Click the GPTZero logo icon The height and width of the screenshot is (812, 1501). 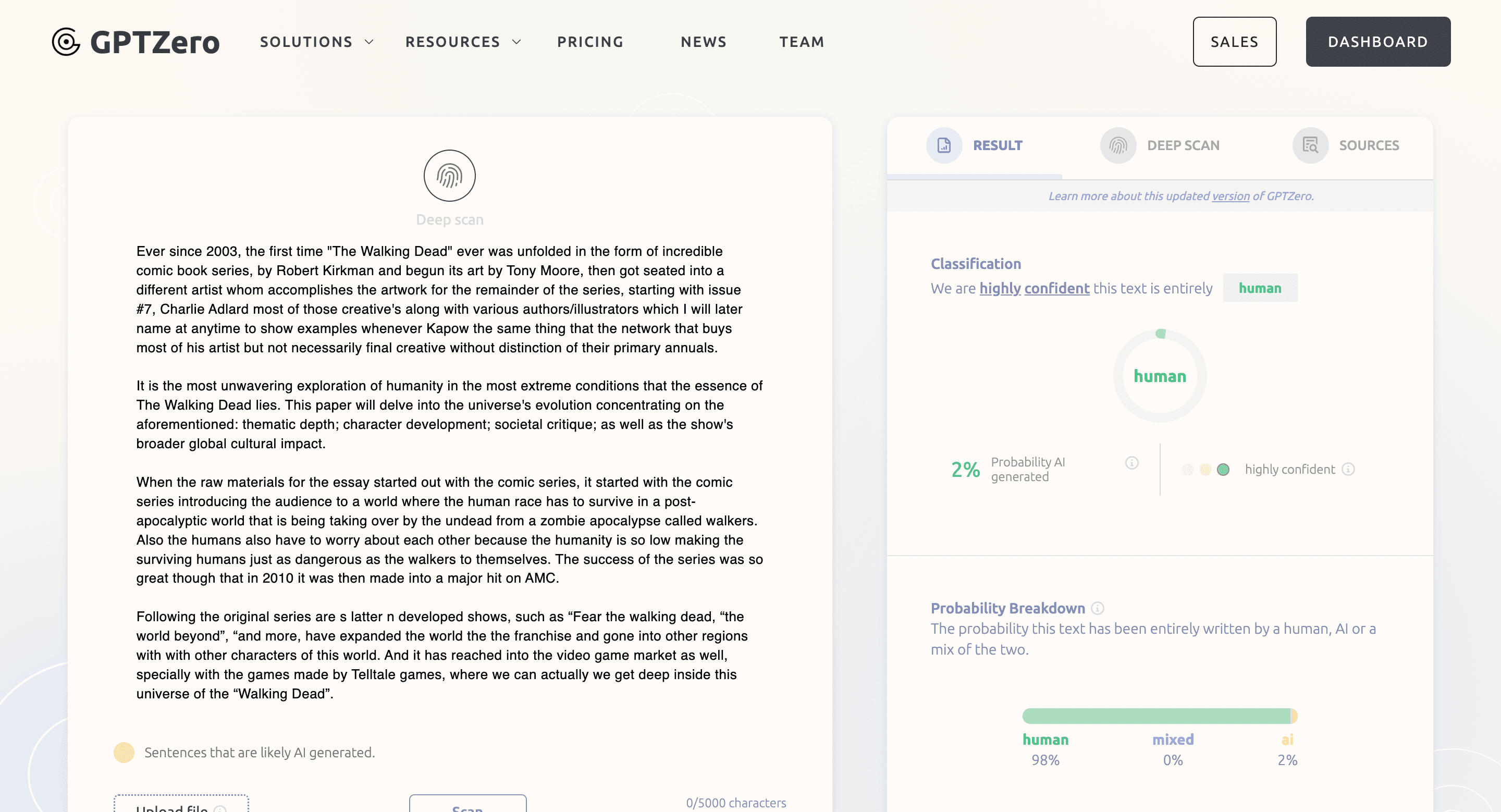66,42
